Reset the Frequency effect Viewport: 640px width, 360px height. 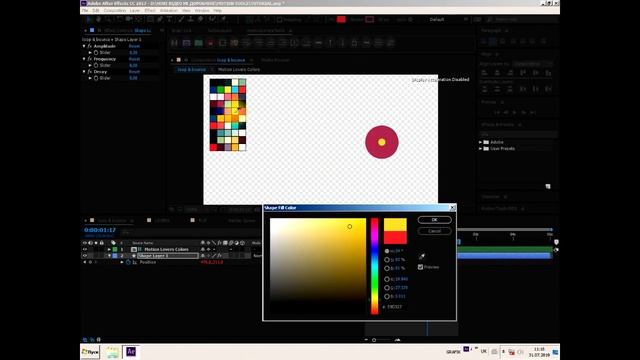(134, 59)
